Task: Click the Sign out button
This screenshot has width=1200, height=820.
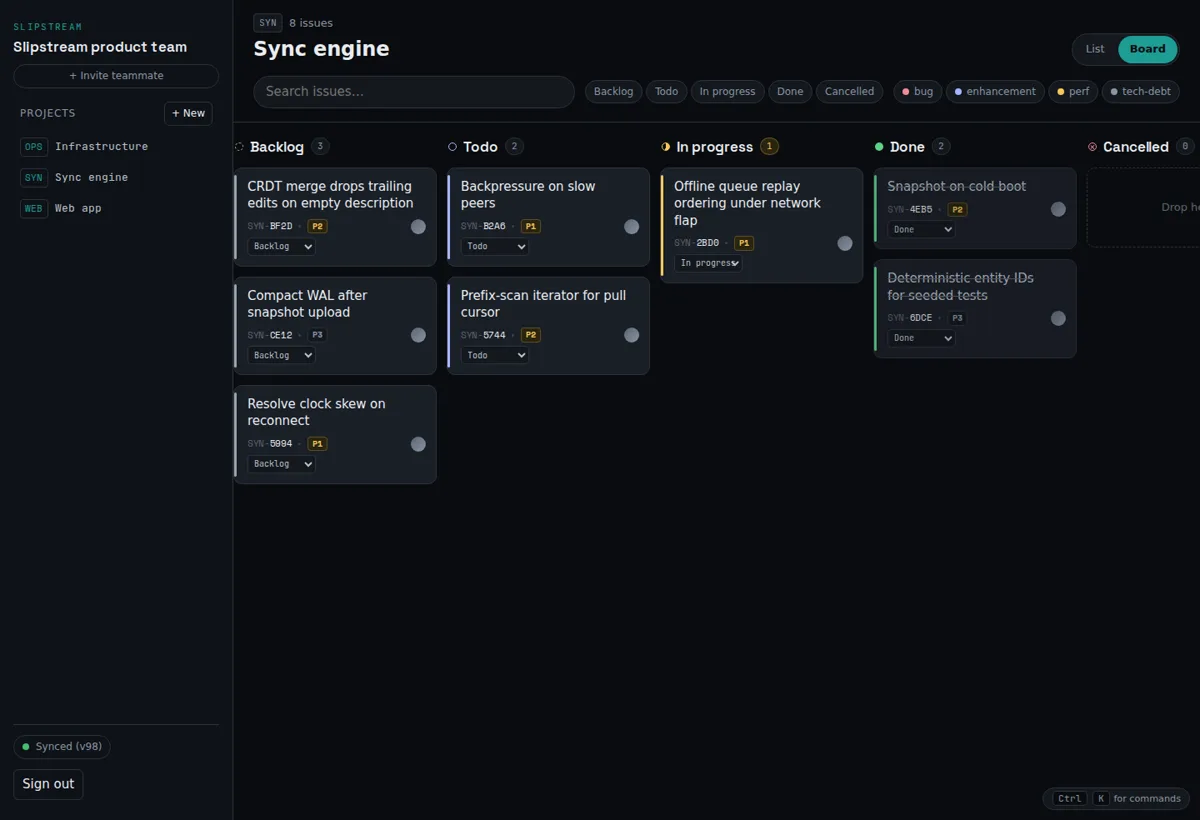Action: pos(48,784)
